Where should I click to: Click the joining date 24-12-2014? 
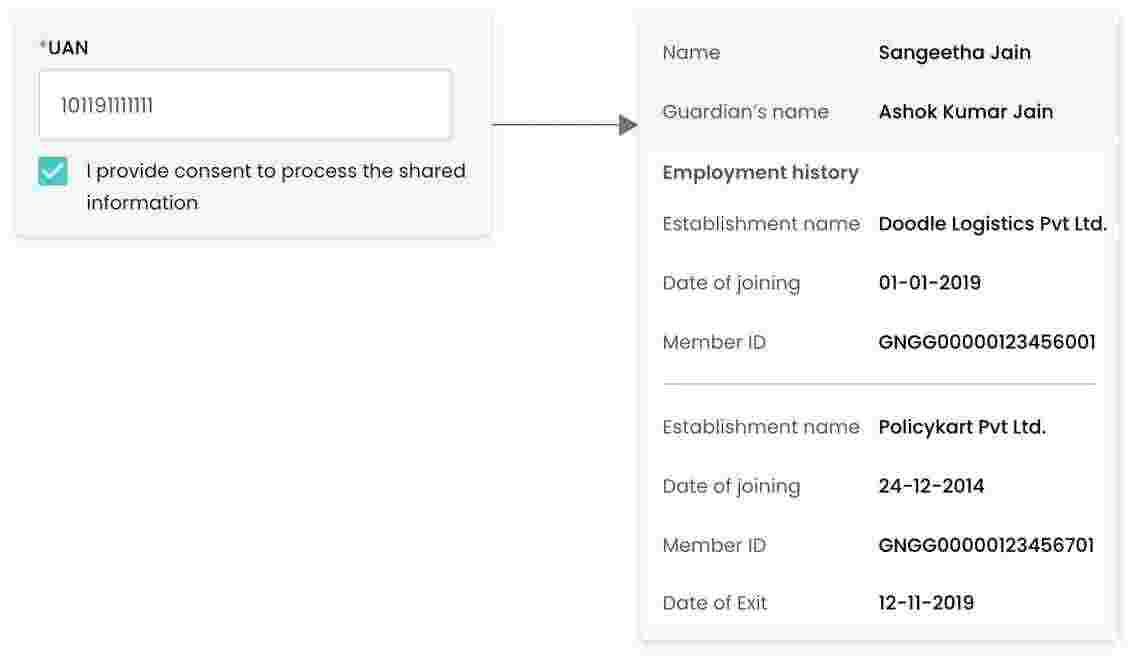point(931,486)
